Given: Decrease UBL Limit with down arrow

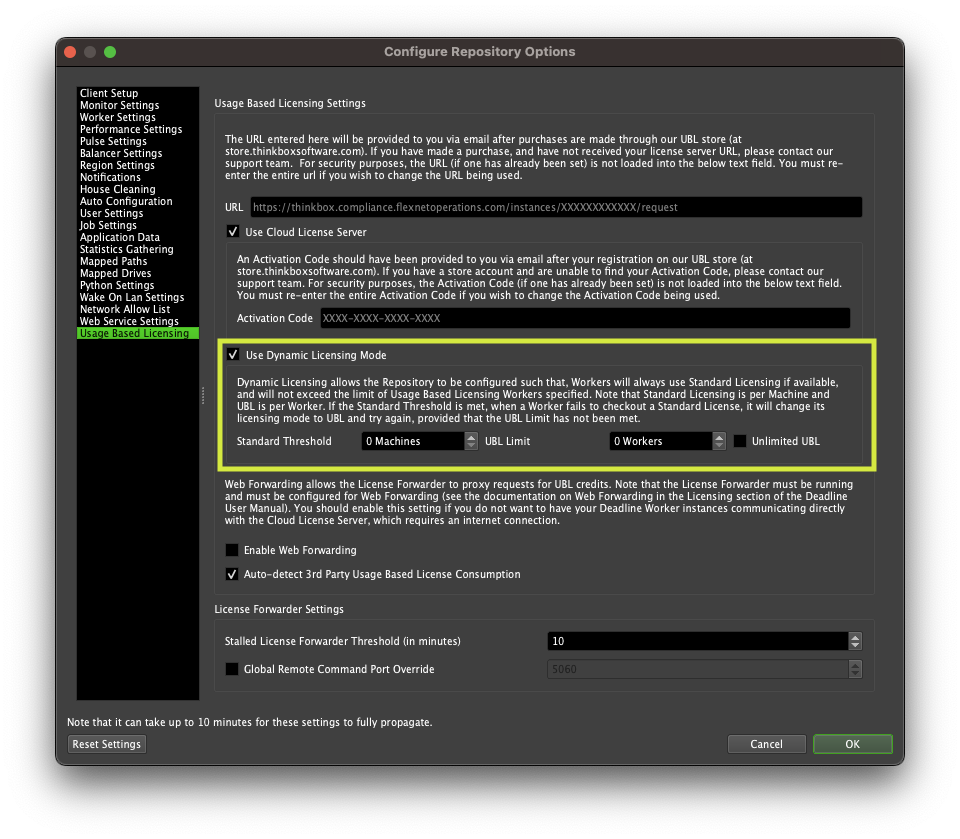Looking at the screenshot, I should tap(719, 445).
